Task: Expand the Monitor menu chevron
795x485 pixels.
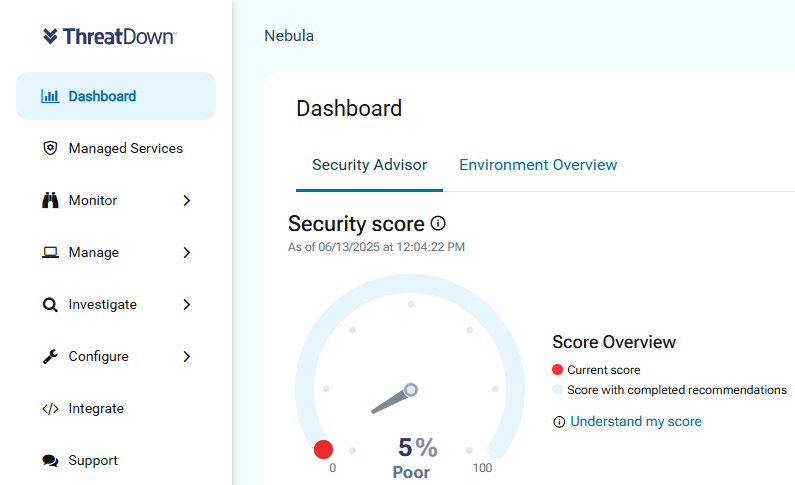Action: [x=187, y=201]
